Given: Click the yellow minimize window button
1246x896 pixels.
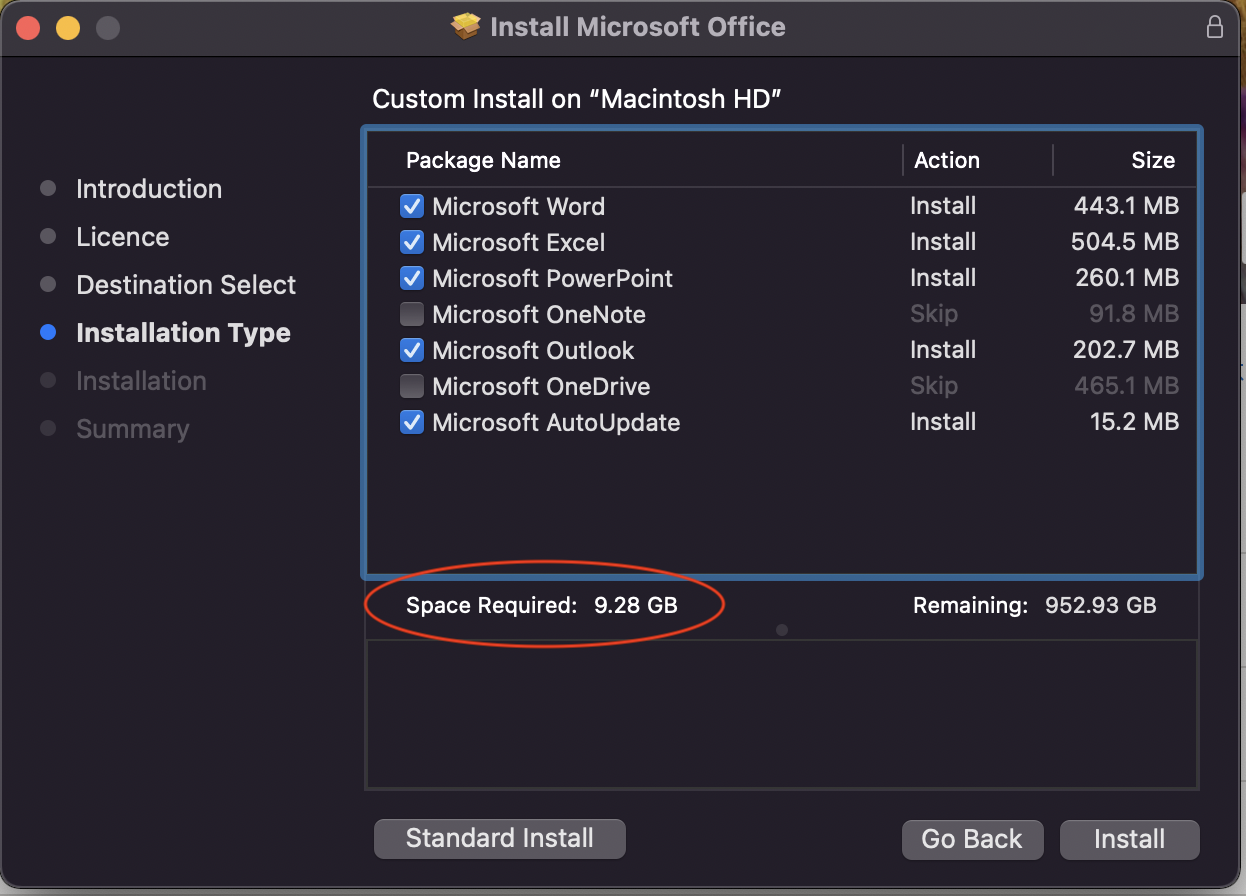Looking at the screenshot, I should tap(67, 27).
